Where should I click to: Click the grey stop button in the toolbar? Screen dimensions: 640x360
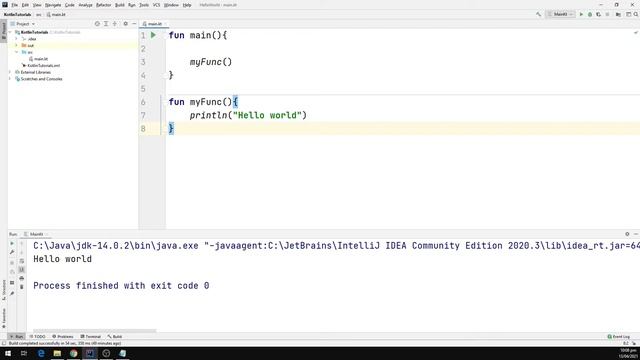click(x=607, y=14)
